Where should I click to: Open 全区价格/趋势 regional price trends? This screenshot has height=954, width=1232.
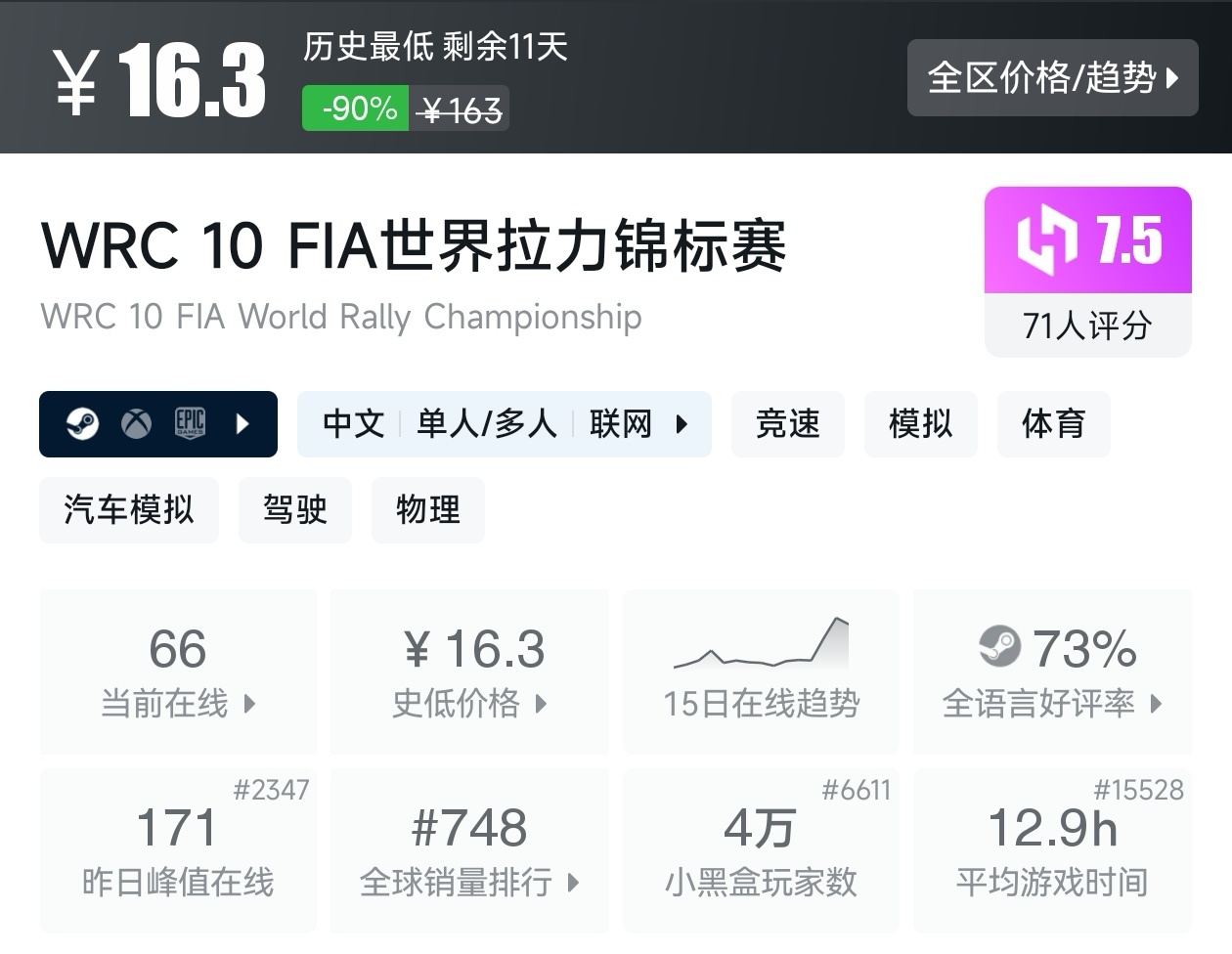[x=1052, y=78]
